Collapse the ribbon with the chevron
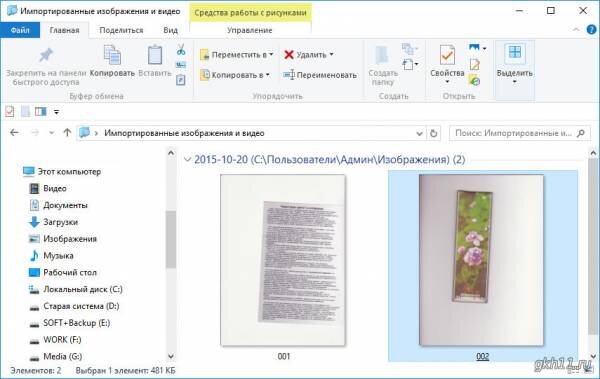Screen dimensions: 600x379 click(x=576, y=29)
